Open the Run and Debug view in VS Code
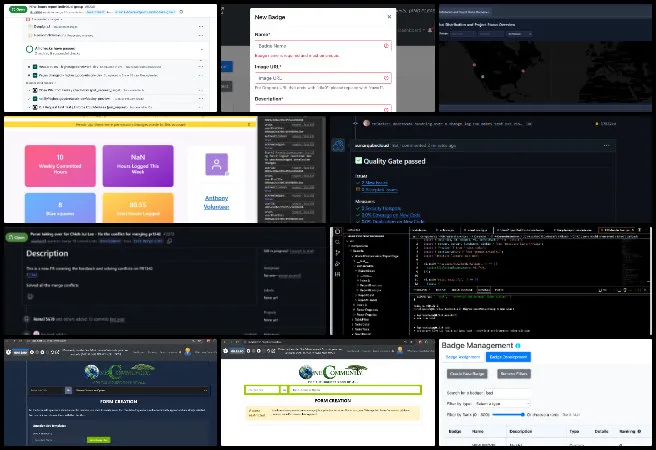This screenshot has width=656, height=450. (x=338, y=263)
